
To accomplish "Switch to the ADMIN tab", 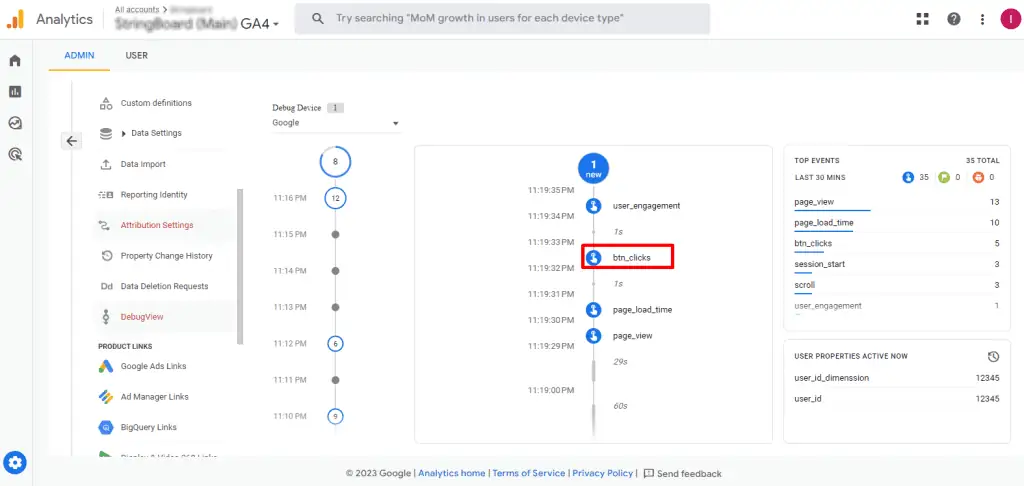I will (x=79, y=56).
